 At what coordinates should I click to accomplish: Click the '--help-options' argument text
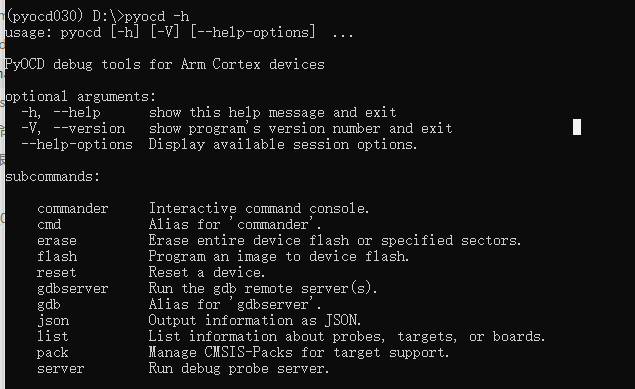(x=77, y=145)
